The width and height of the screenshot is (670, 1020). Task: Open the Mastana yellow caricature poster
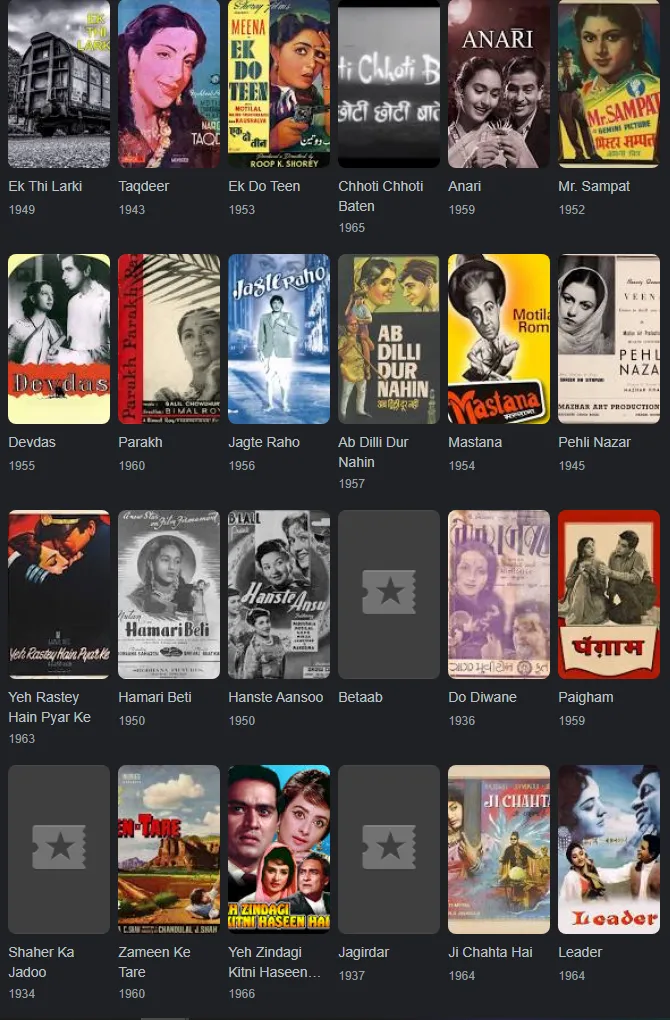tap(499, 339)
